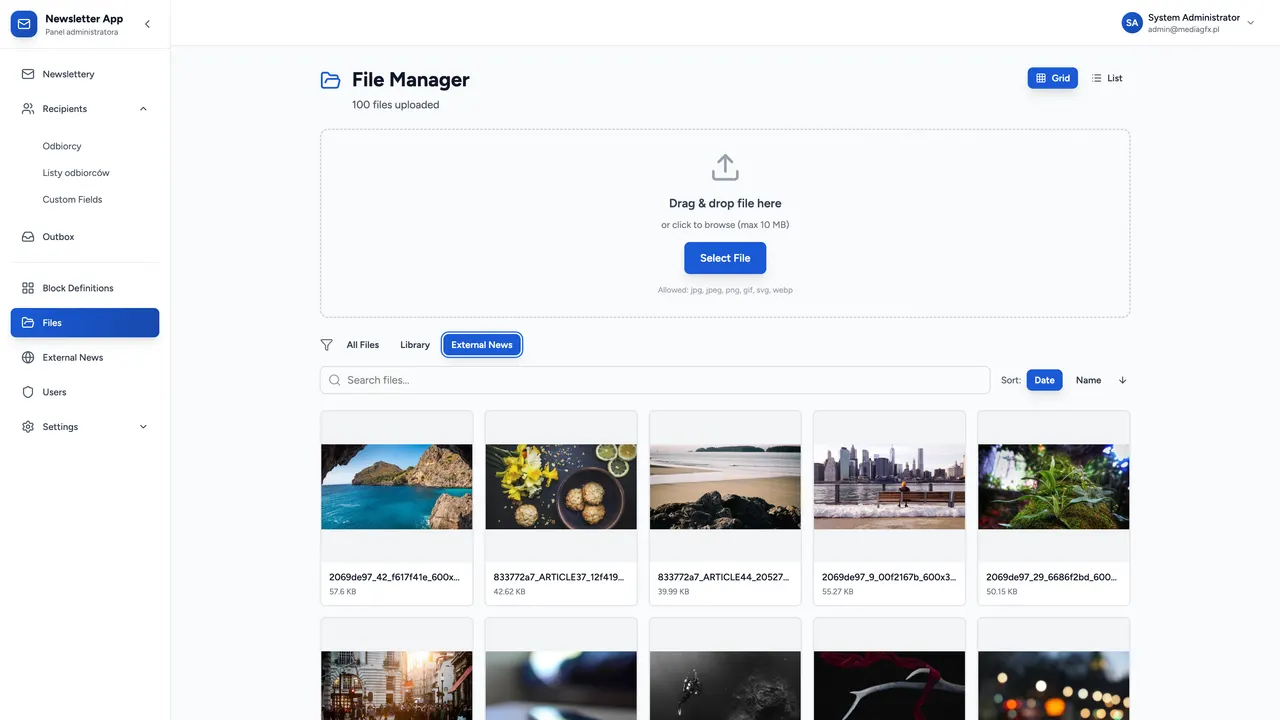Image resolution: width=1280 pixels, height=720 pixels.
Task: Click the Newsletter App envelope logo
Action: [x=24, y=24]
